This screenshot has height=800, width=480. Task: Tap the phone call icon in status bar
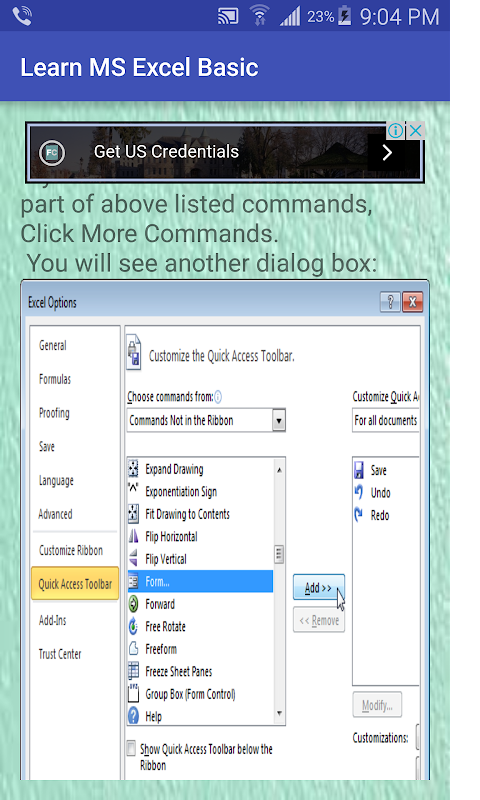pyautogui.click(x=22, y=16)
